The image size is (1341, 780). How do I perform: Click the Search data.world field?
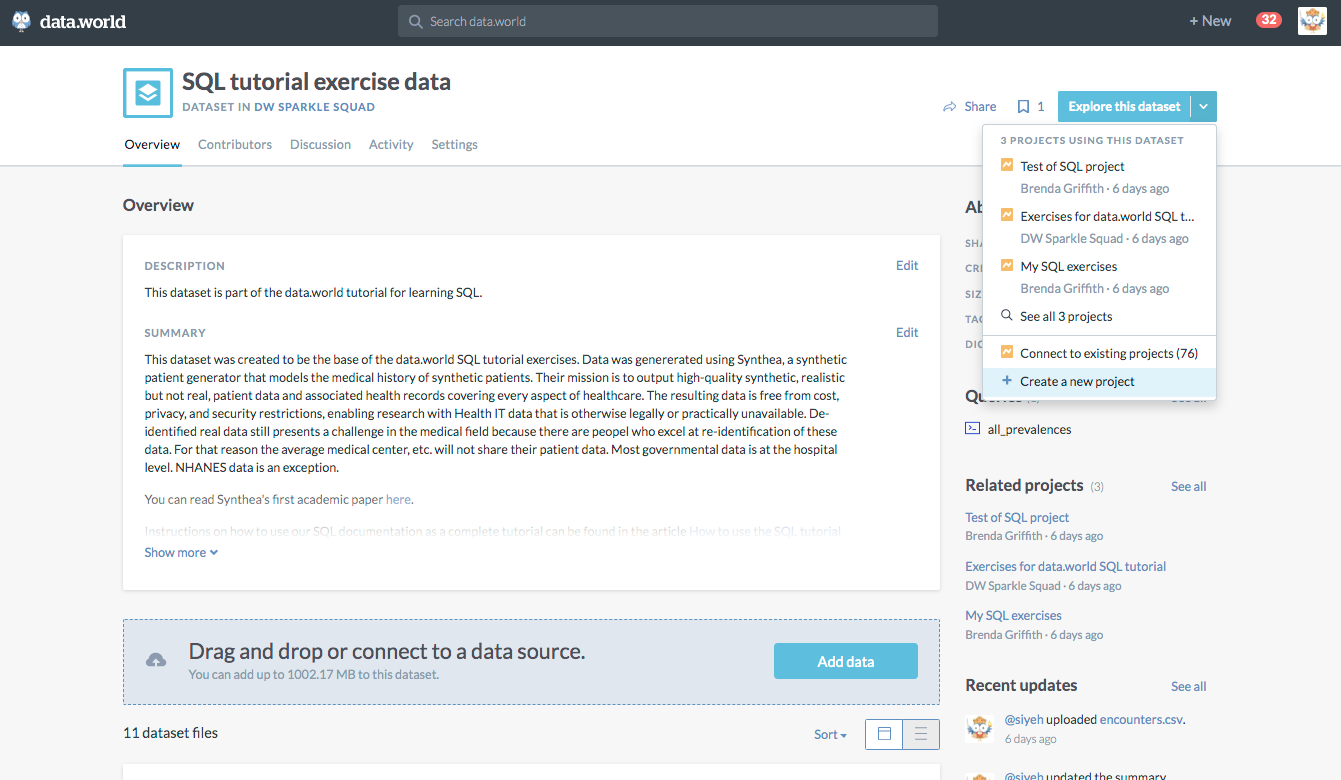668,21
